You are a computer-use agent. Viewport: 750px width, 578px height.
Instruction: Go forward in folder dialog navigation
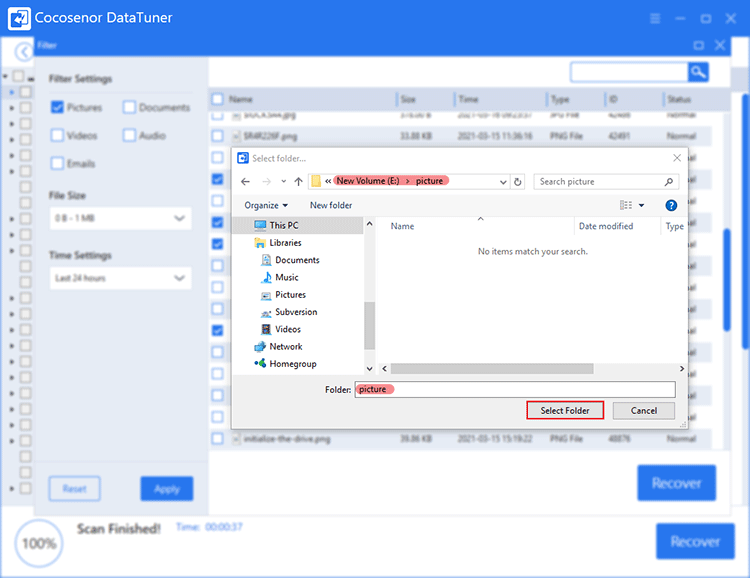click(x=266, y=181)
